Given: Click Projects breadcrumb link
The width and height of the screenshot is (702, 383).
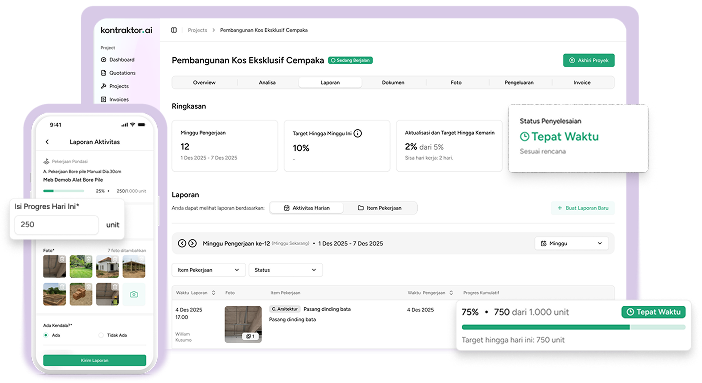Looking at the screenshot, I should 197,30.
